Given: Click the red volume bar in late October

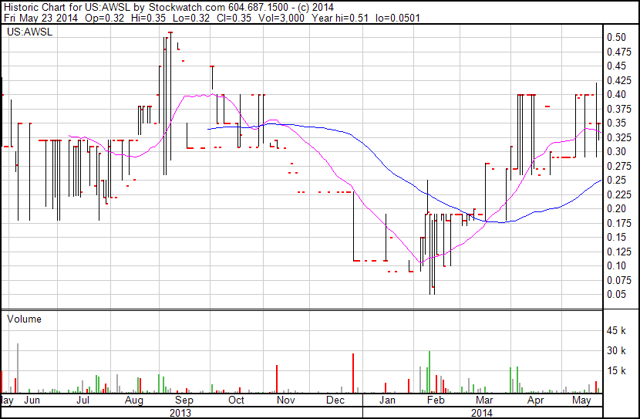Looking at the screenshot, I should (277, 379).
